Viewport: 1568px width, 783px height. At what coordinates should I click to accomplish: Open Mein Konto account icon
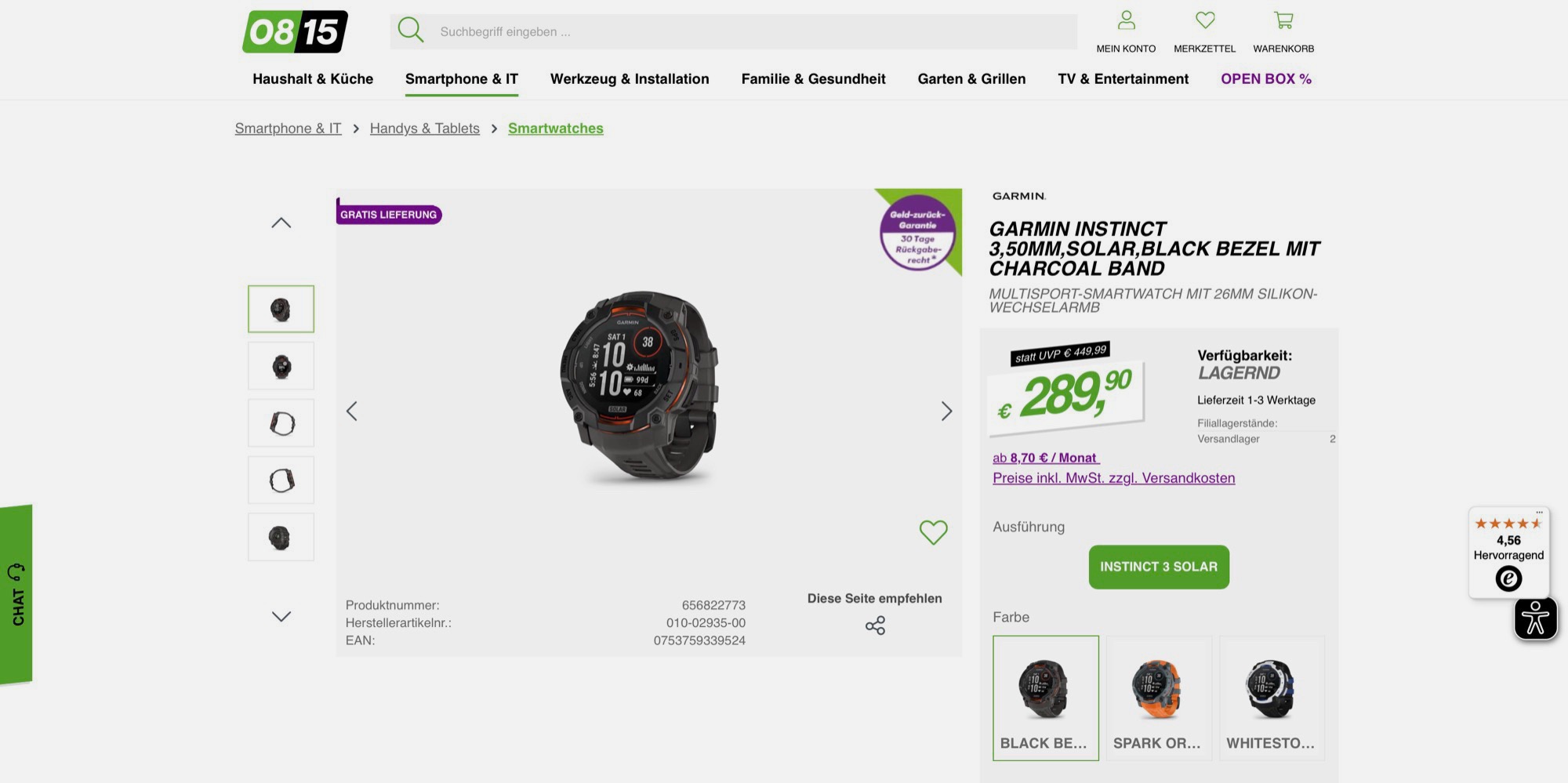[x=1126, y=20]
